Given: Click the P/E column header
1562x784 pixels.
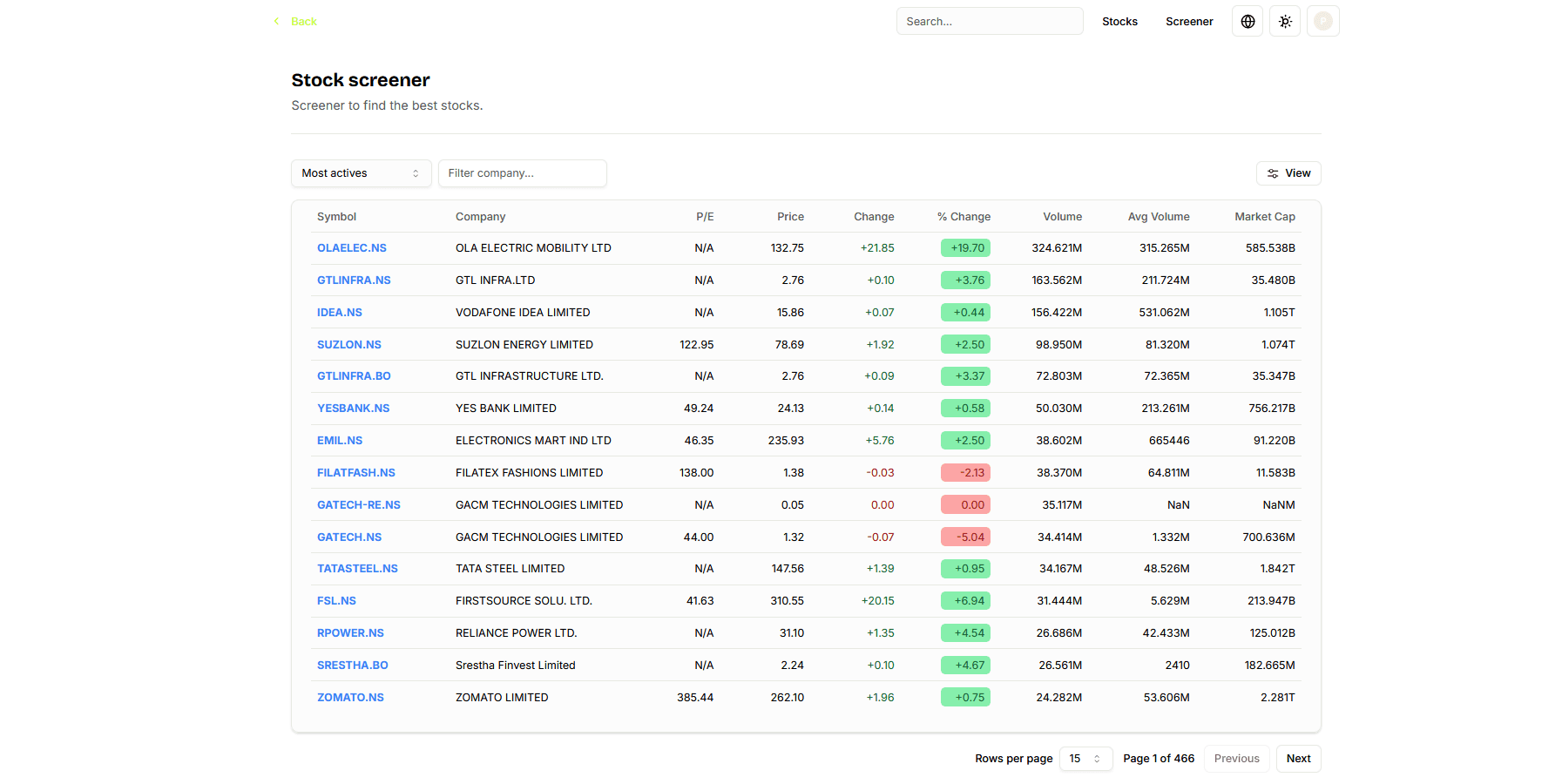Looking at the screenshot, I should pos(705,217).
